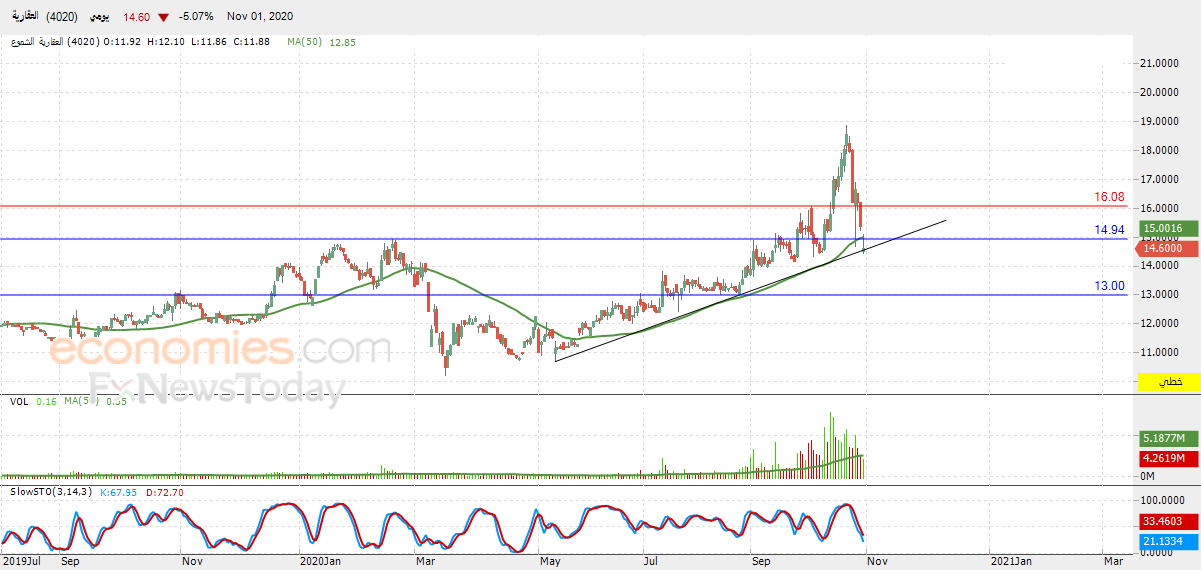Click the yellow خطي scale label
The width and height of the screenshot is (1201, 570).
point(1168,383)
